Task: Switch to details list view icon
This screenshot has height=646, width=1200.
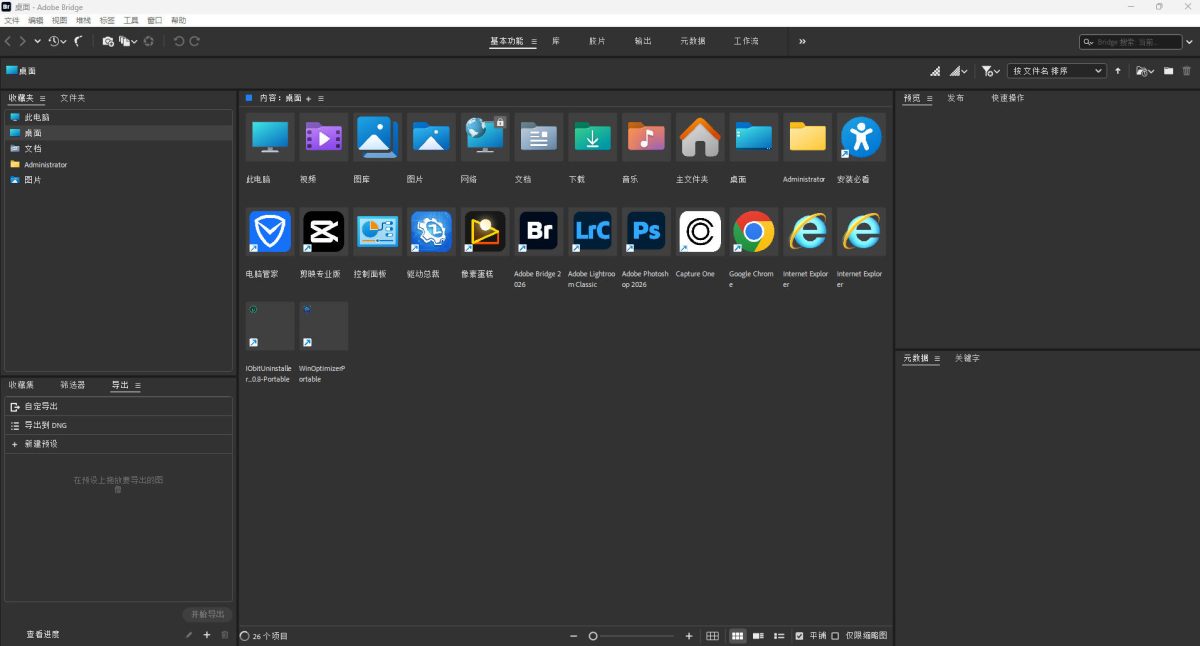Action: coord(758,636)
